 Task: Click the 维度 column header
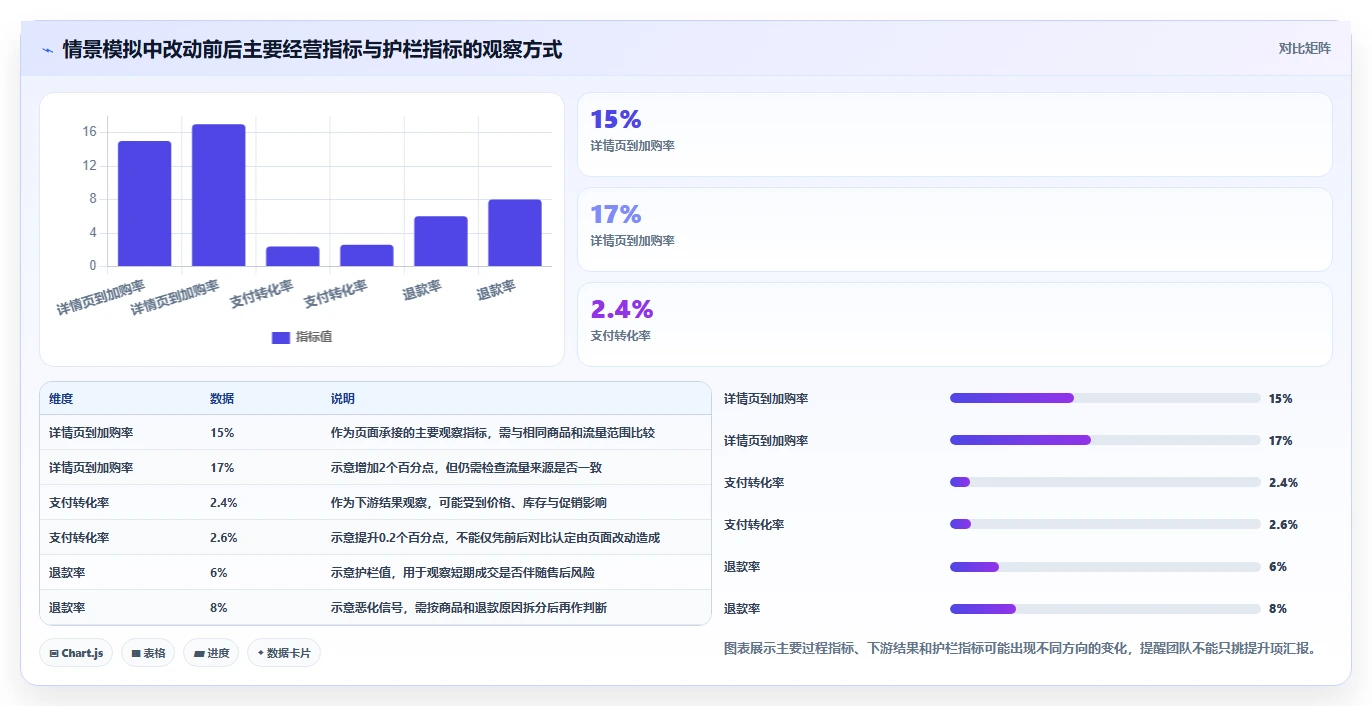pyautogui.click(x=61, y=398)
